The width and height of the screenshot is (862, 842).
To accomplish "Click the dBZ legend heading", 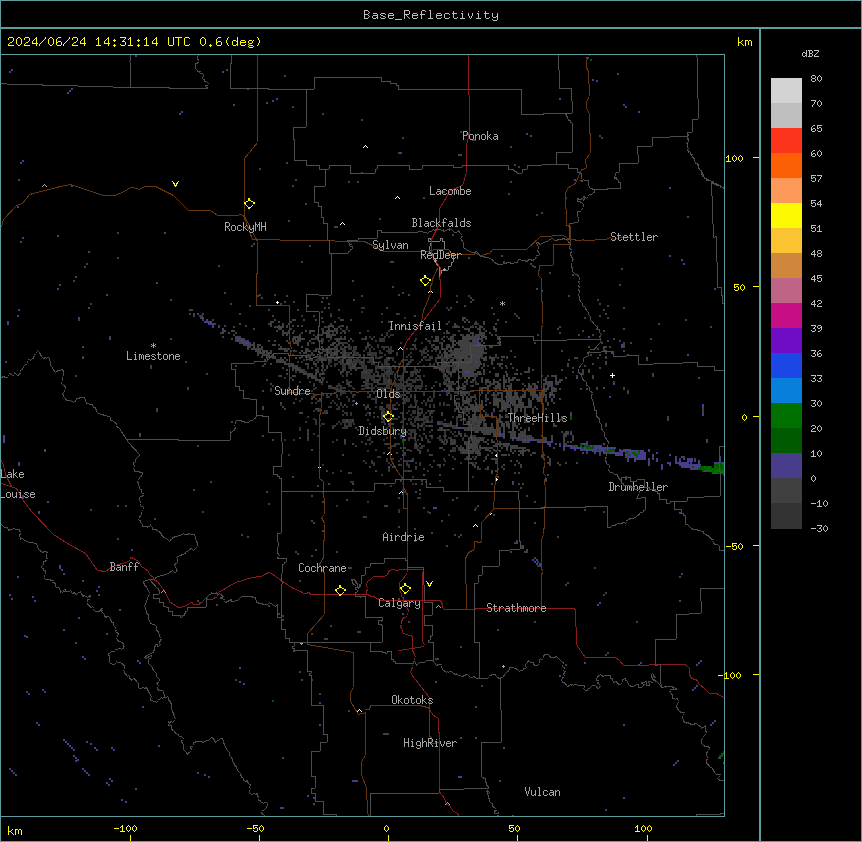I will click(810, 54).
